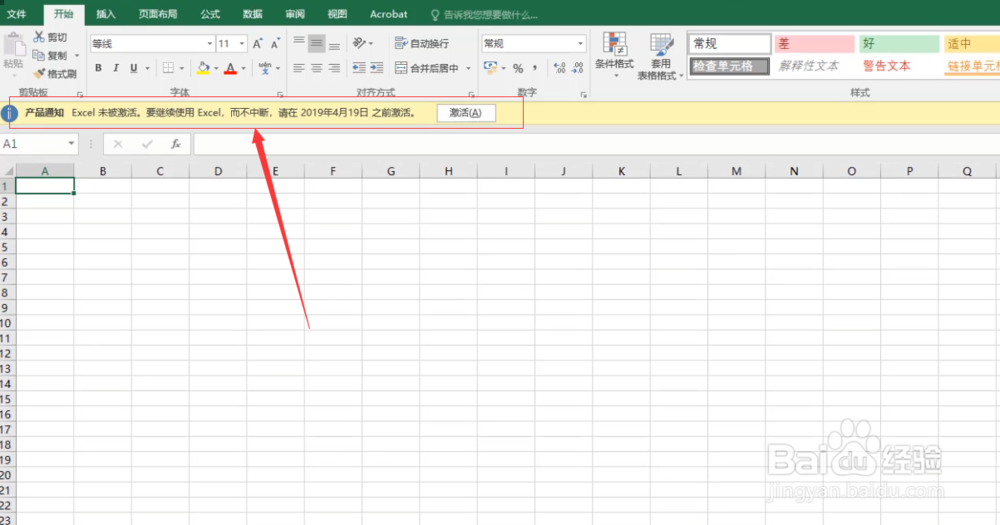1000x525 pixels.
Task: Select column header D
Action: 218,171
